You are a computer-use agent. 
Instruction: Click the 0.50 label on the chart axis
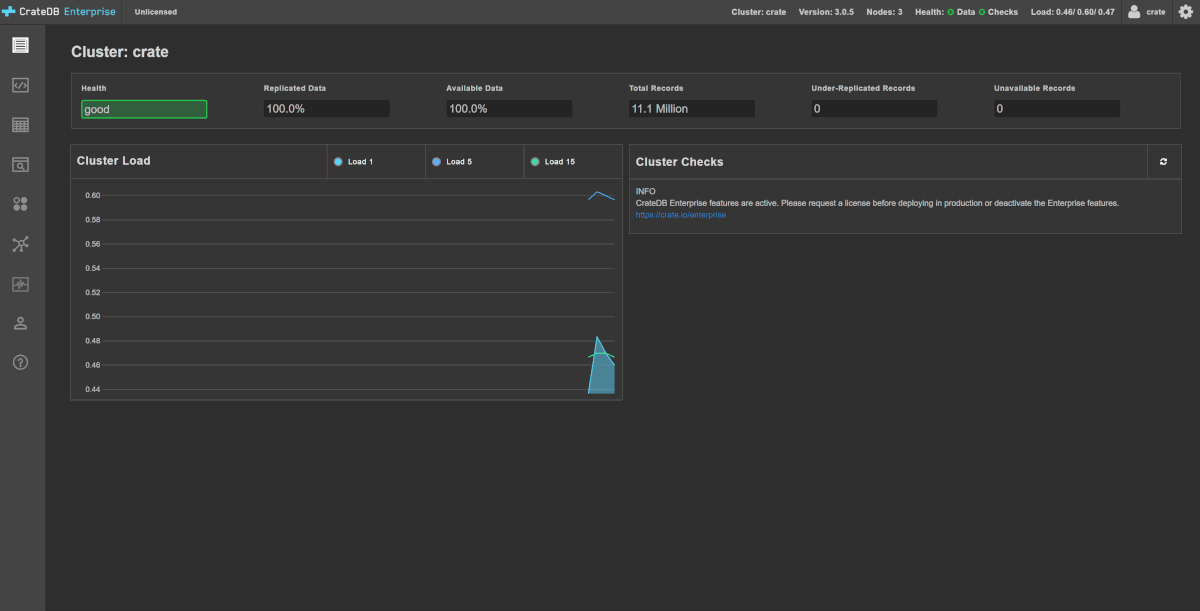coord(93,316)
